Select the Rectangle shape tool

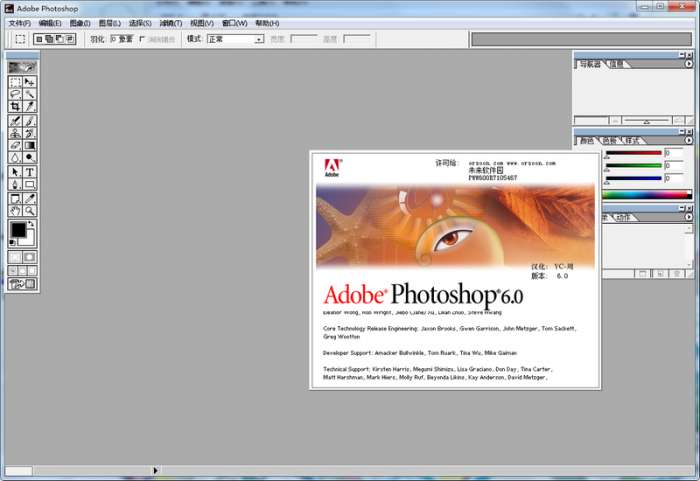pyautogui.click(x=29, y=184)
